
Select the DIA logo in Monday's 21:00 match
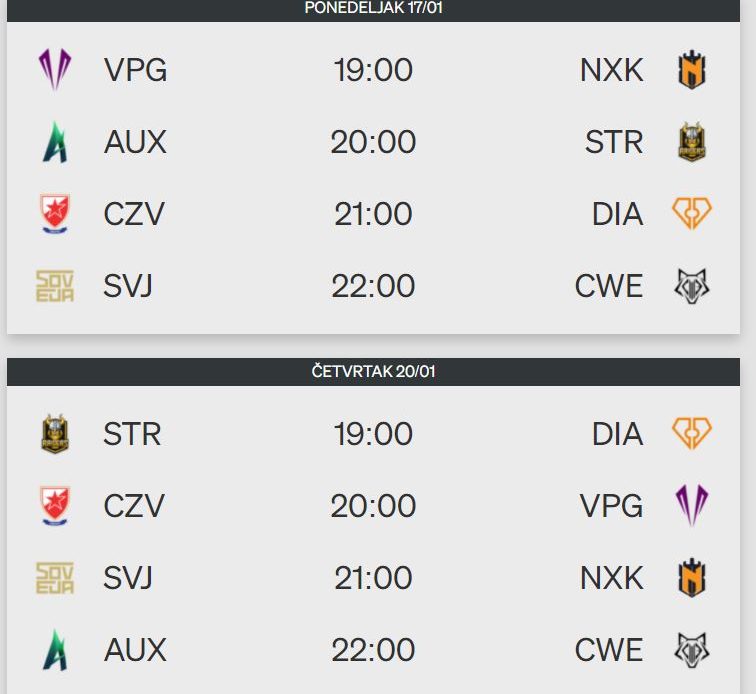(x=692, y=214)
